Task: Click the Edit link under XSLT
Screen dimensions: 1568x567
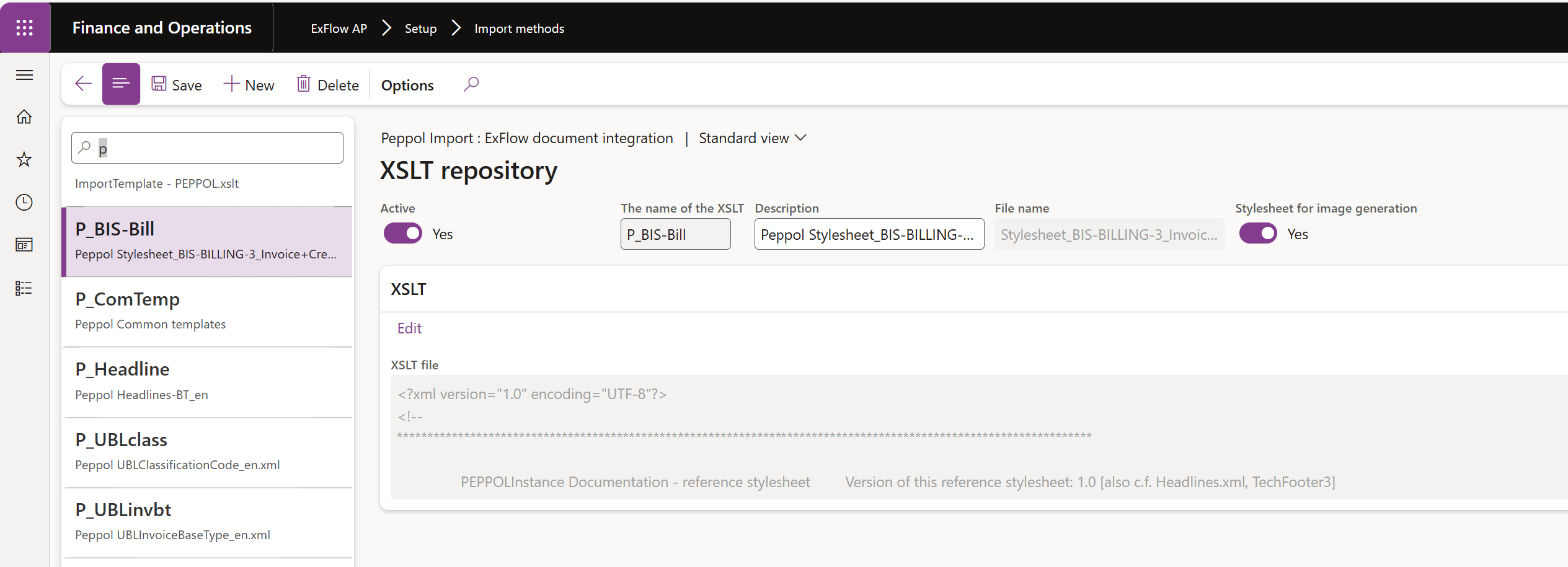Action: pos(409,328)
